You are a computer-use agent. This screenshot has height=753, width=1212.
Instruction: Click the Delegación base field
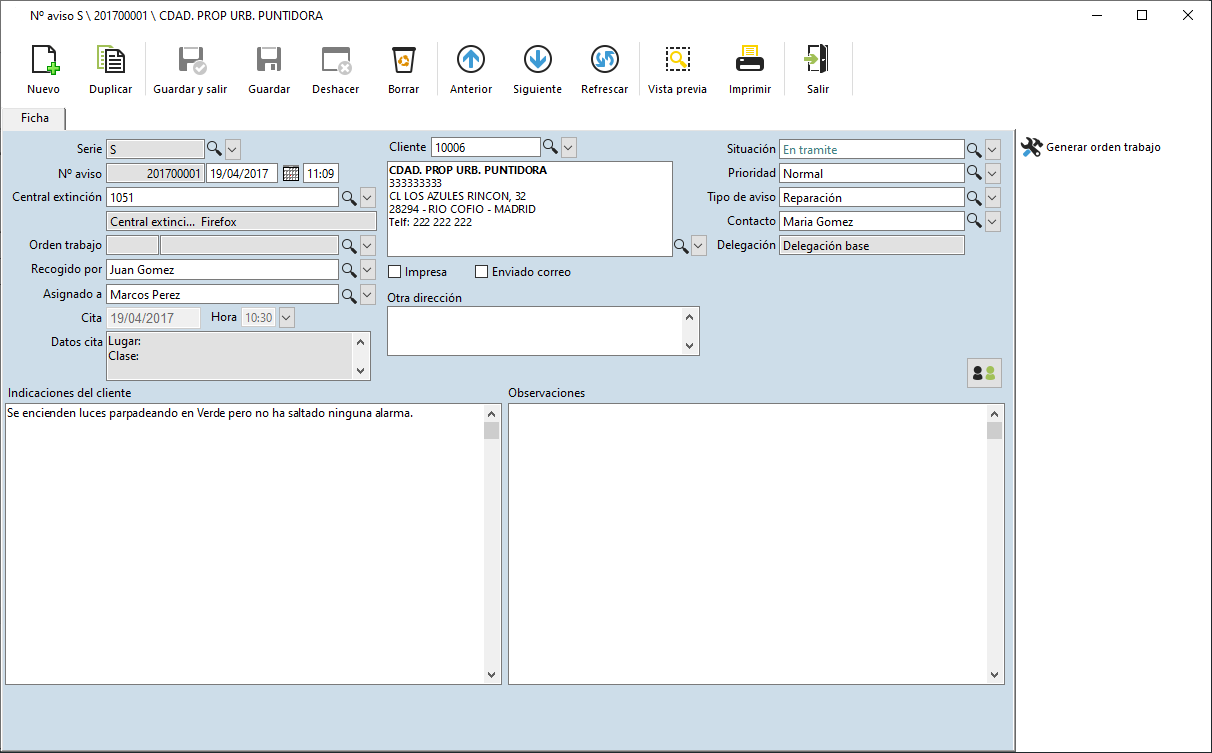coord(871,245)
